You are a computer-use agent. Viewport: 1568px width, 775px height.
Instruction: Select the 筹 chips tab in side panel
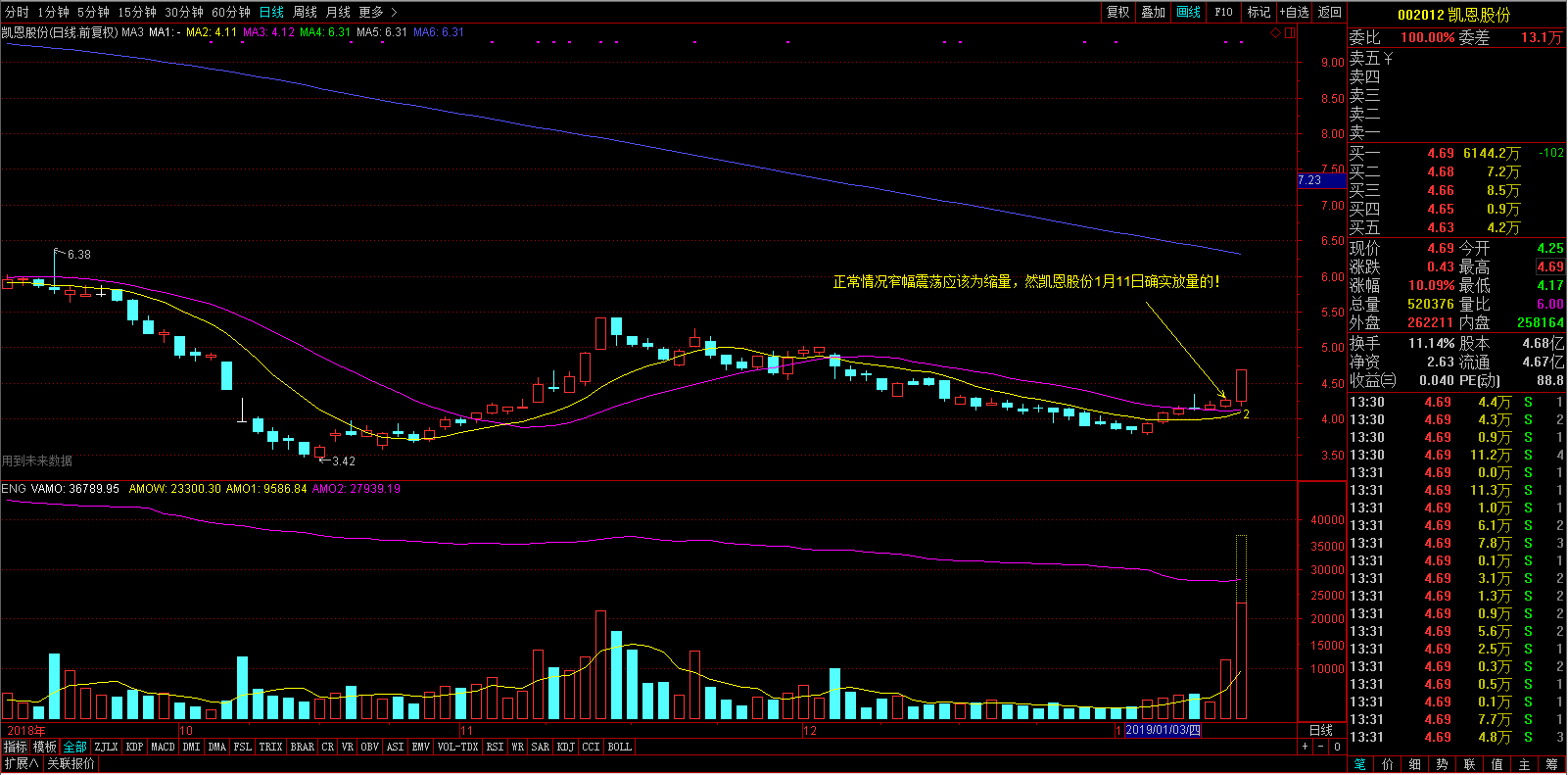1552,764
